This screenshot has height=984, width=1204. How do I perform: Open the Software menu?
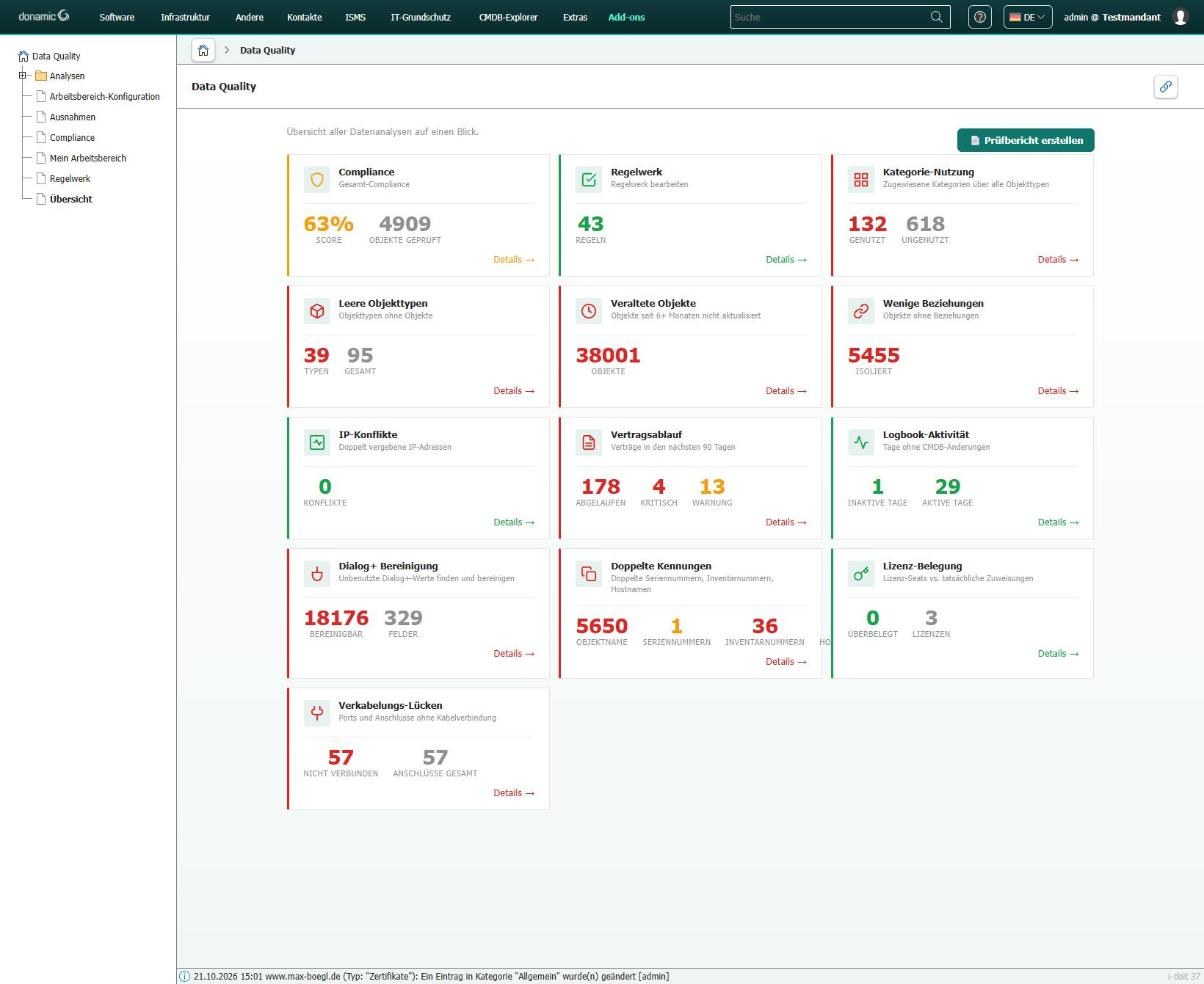point(117,17)
